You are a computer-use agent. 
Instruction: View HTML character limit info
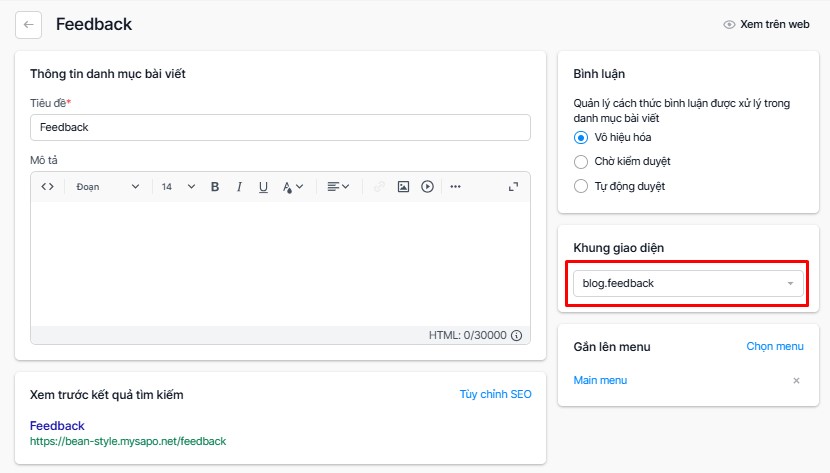tap(517, 335)
